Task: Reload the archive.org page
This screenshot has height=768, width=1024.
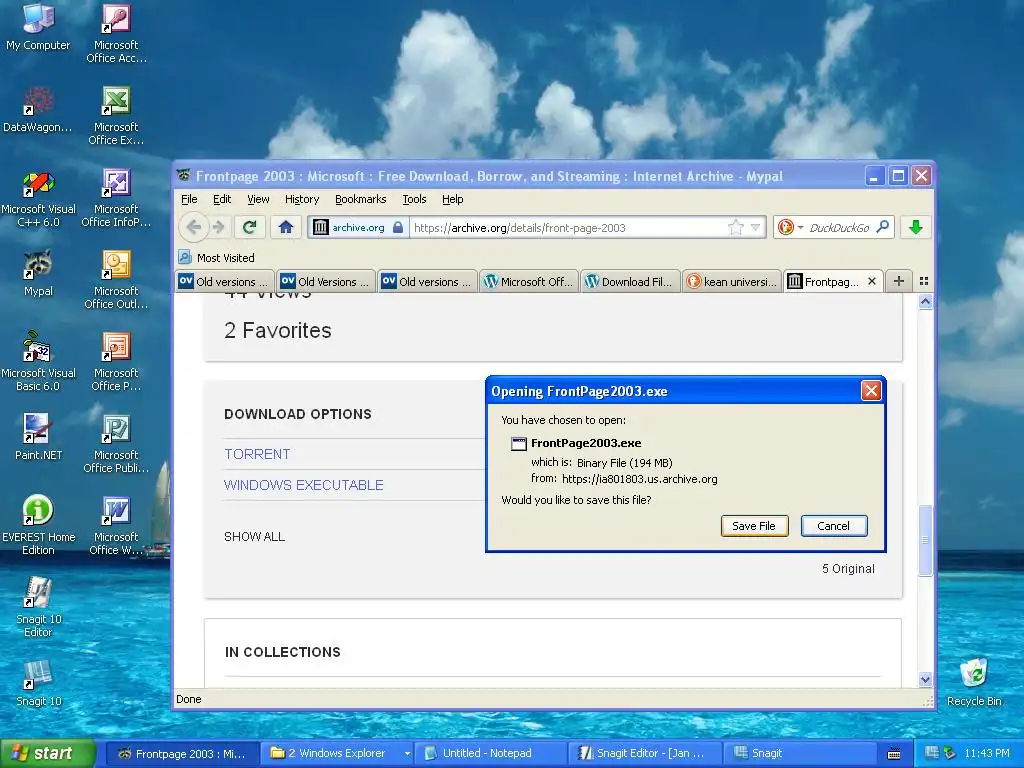Action: [249, 227]
